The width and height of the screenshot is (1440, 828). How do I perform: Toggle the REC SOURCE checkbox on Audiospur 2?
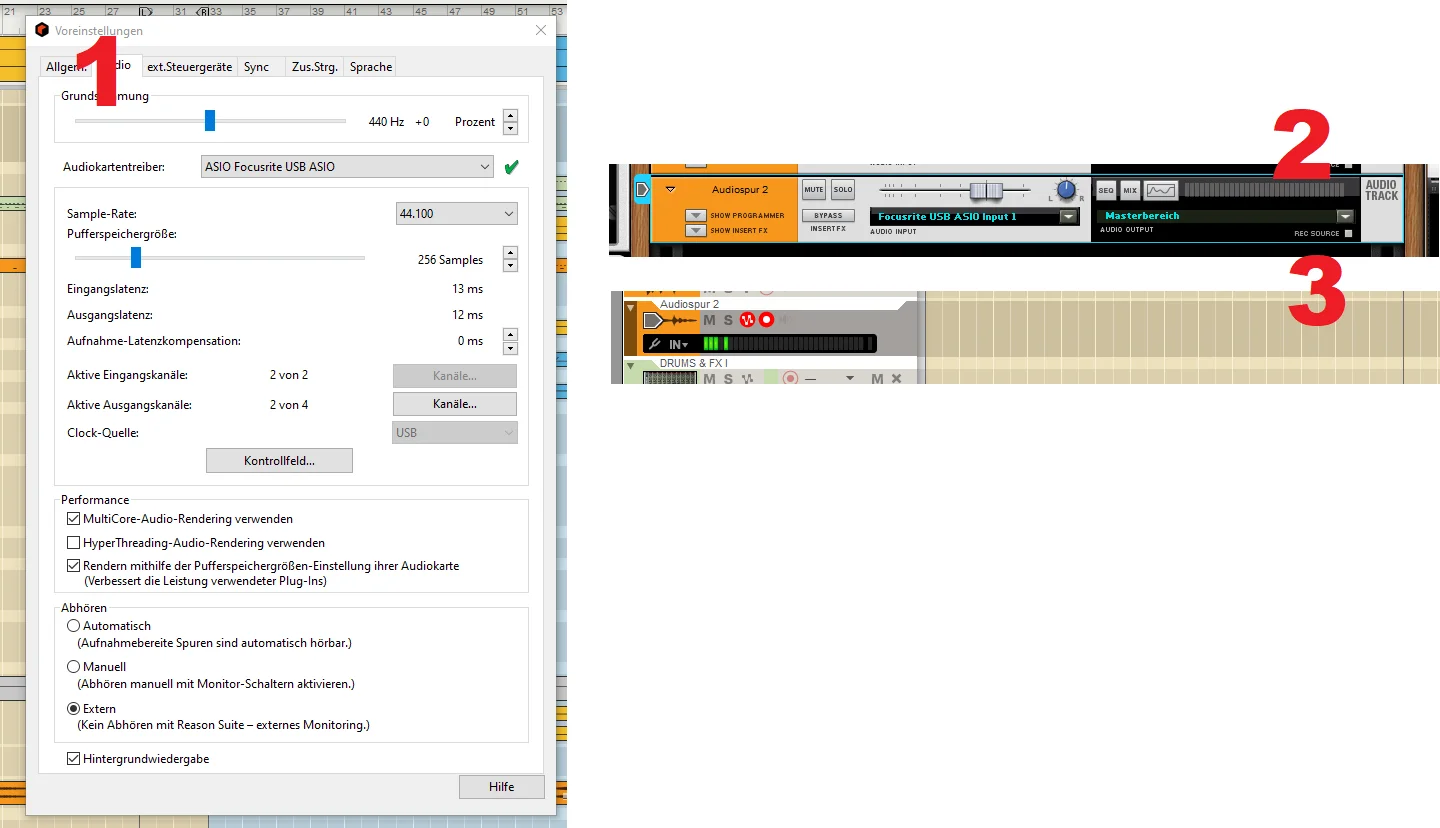click(x=1348, y=234)
